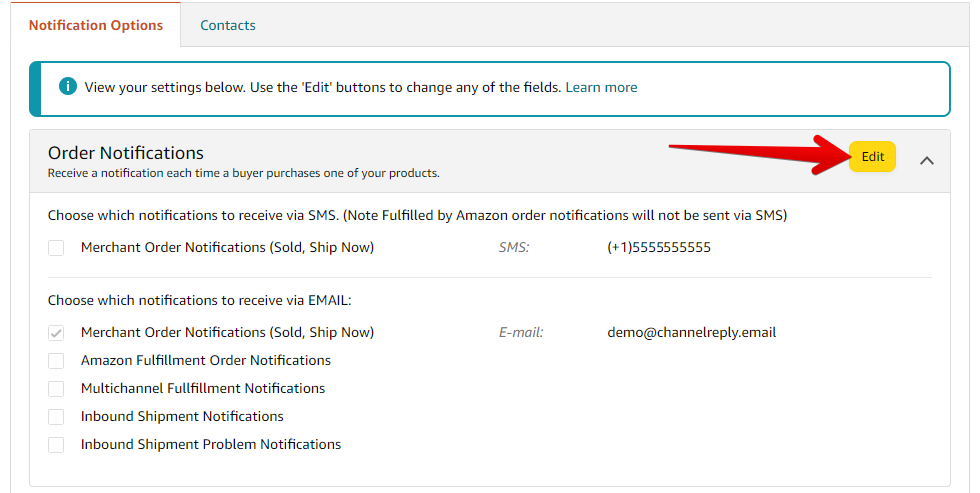Click the demo@channelreply.email address
Image resolution: width=980 pixels, height=493 pixels.
[x=691, y=332]
